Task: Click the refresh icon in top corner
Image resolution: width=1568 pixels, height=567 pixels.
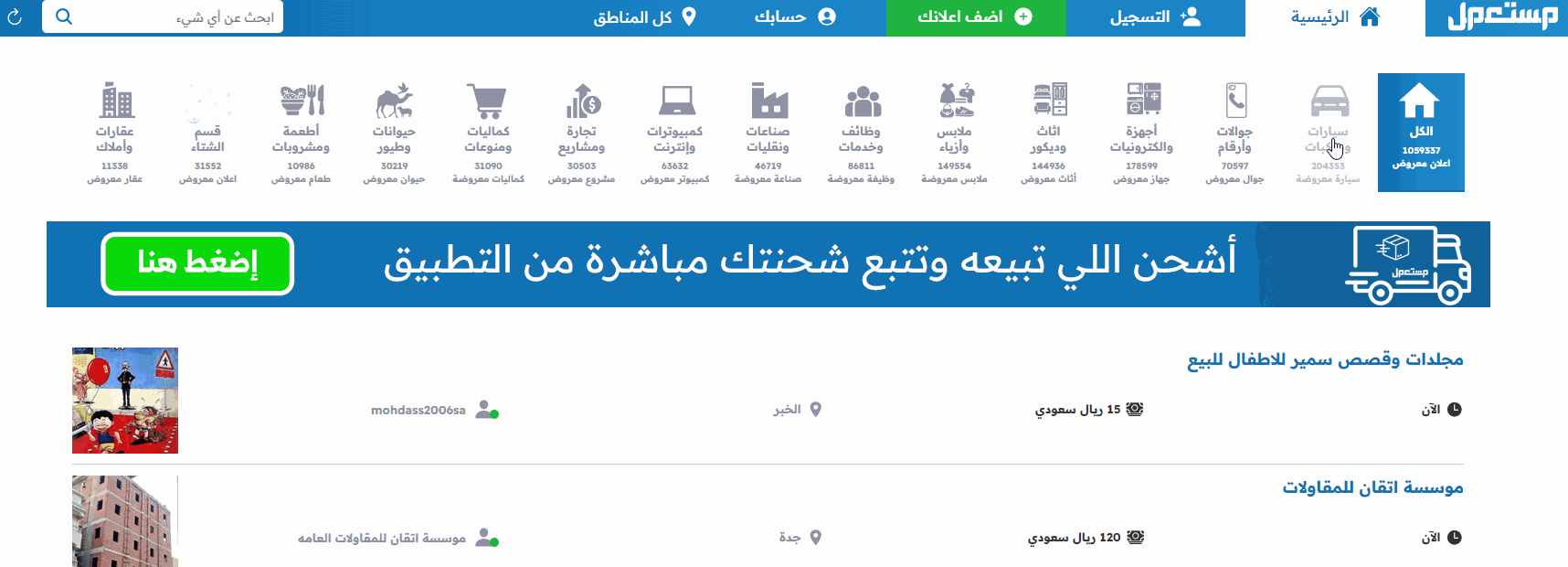Action: click(15, 17)
